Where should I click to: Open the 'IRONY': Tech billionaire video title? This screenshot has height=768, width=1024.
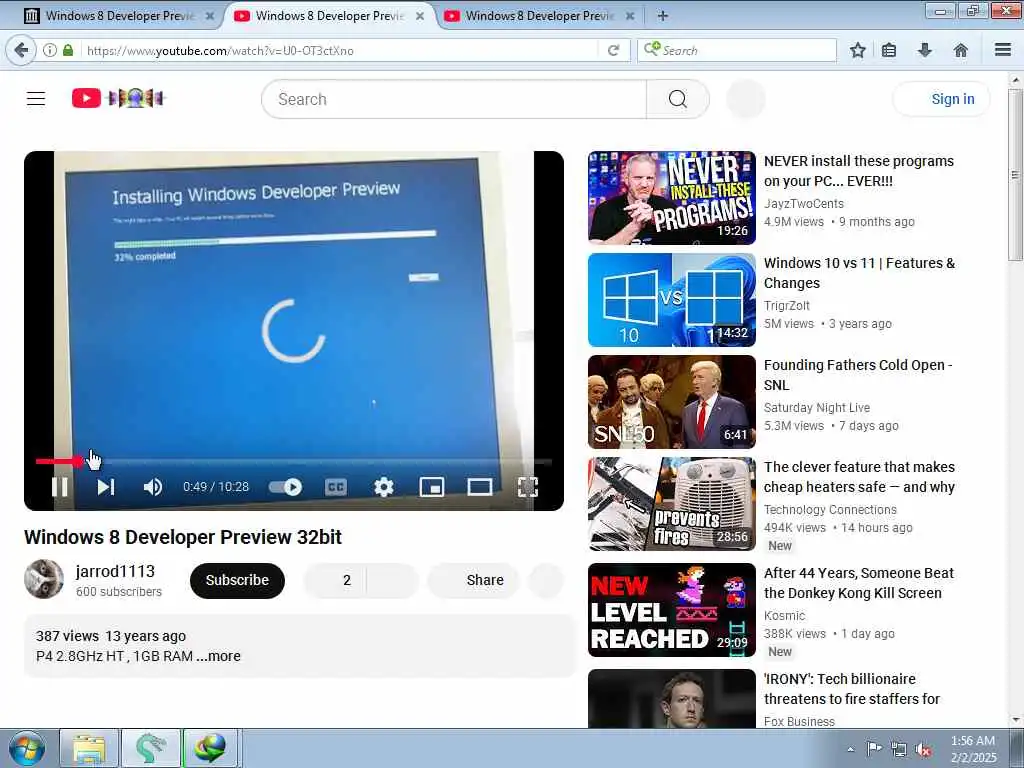coord(852,689)
